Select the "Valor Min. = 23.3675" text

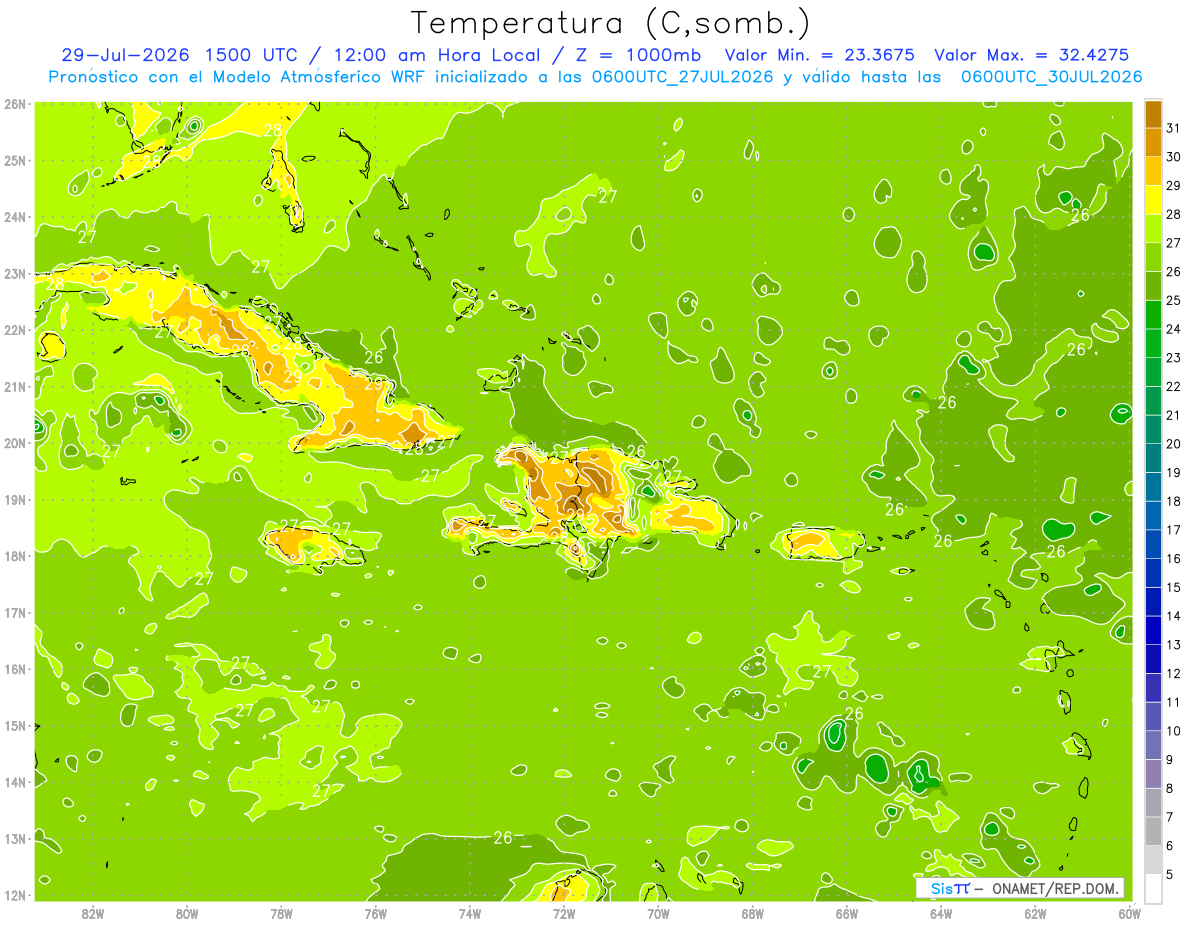point(820,54)
